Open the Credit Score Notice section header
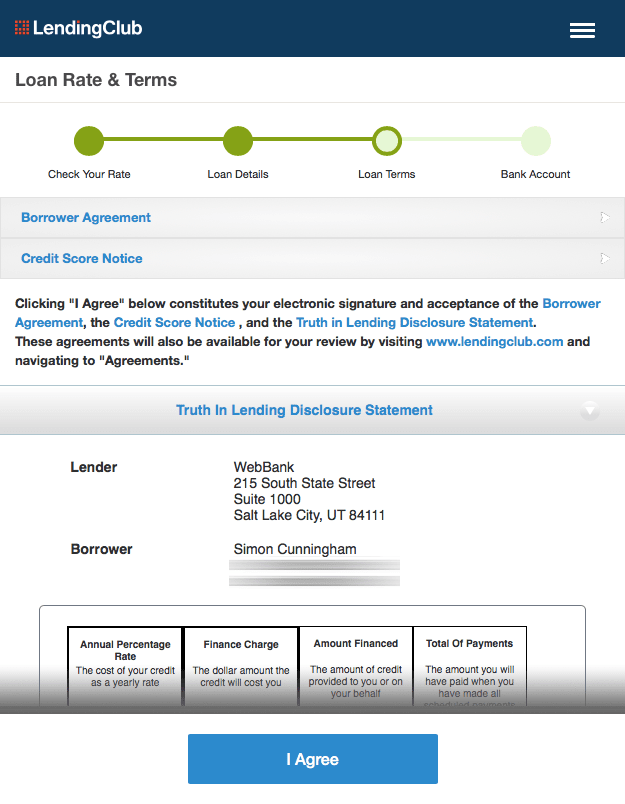Screen dimensions: 625x804 [312, 258]
